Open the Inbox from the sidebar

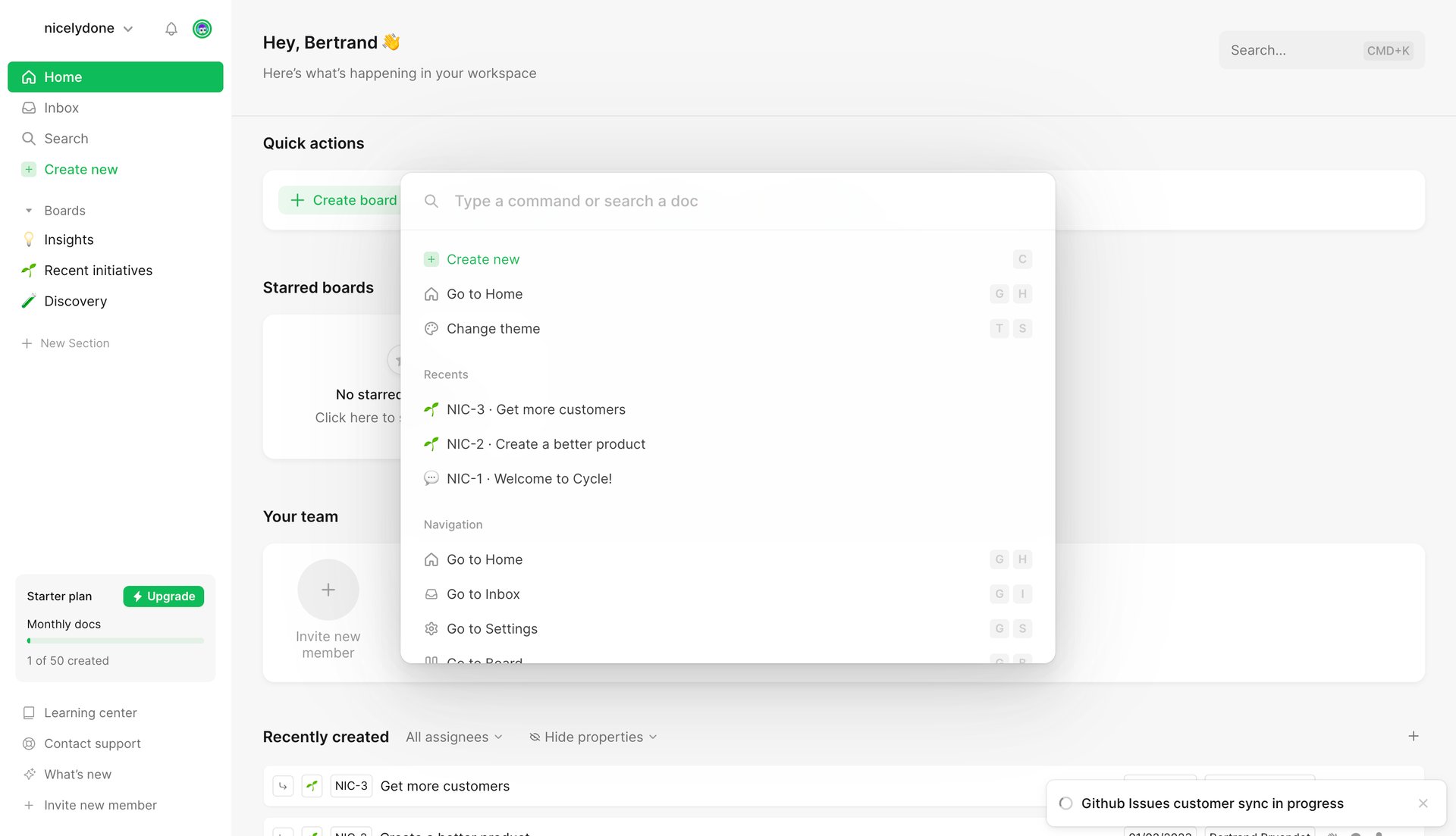point(61,108)
